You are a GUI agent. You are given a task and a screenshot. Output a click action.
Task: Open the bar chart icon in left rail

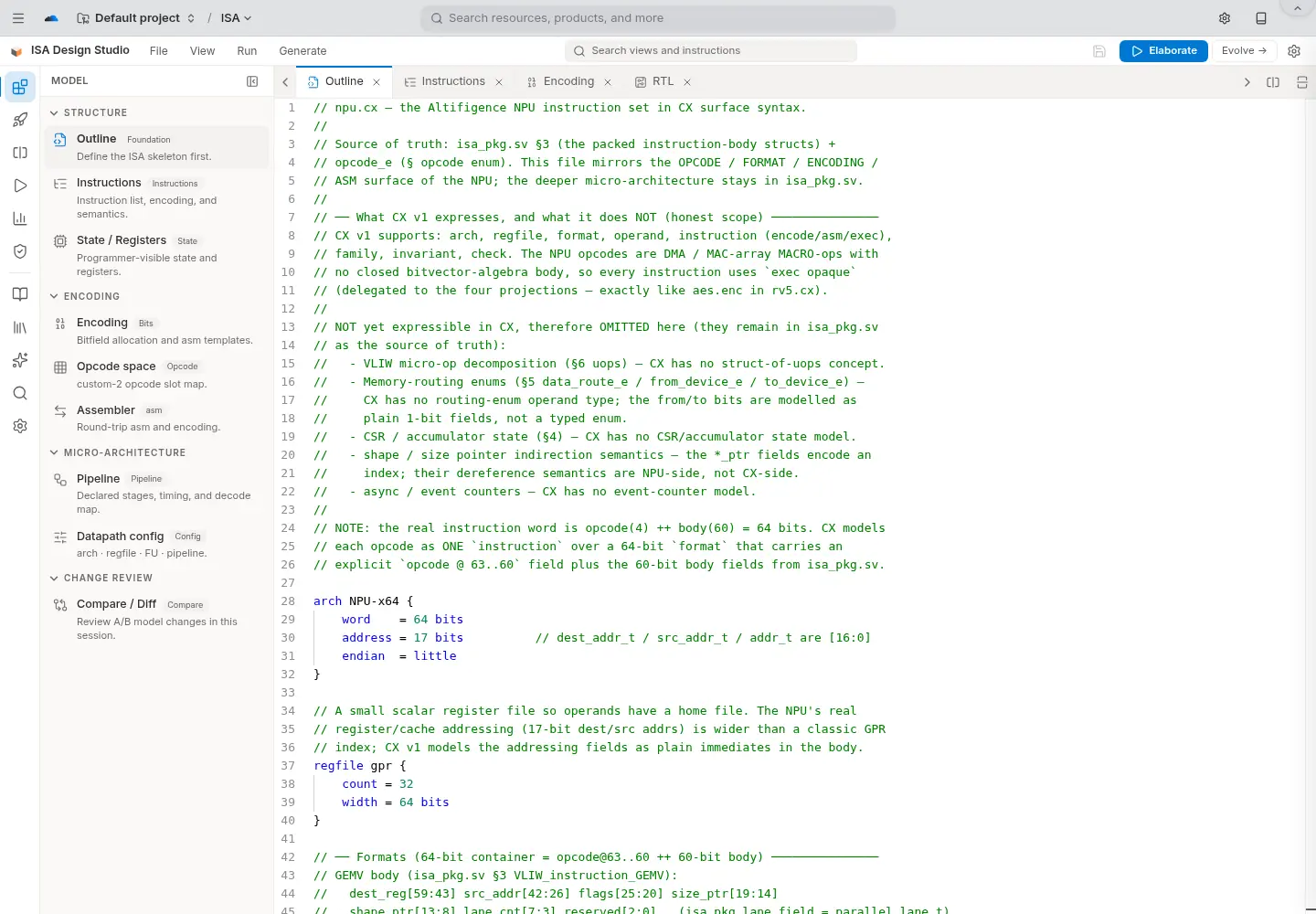pyautogui.click(x=20, y=218)
